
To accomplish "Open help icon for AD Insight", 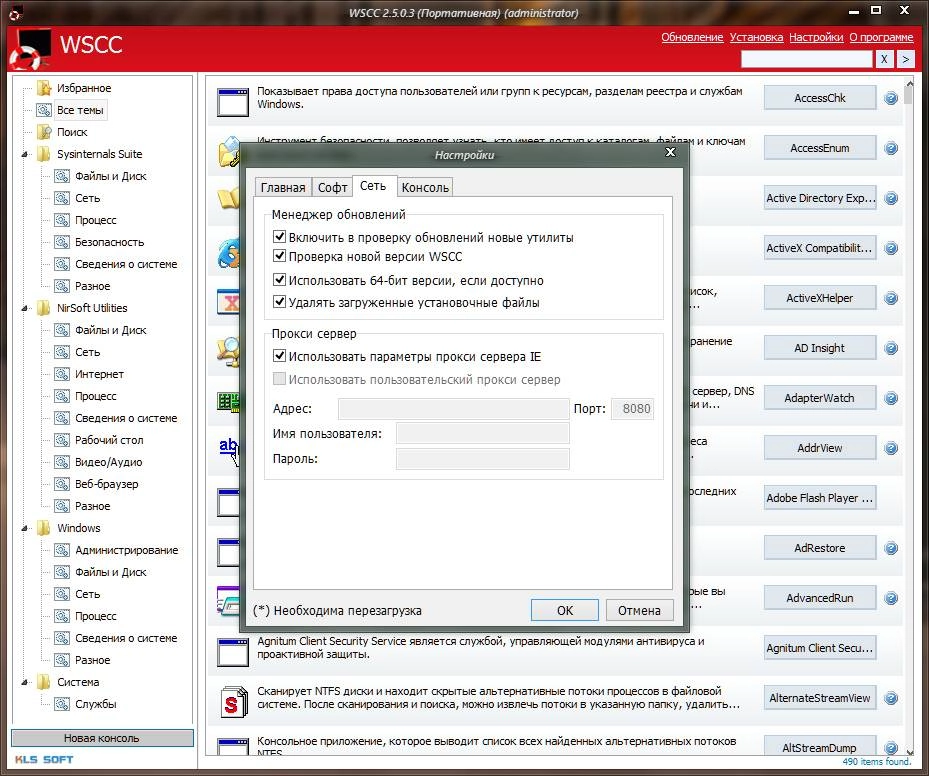I will pyautogui.click(x=890, y=348).
